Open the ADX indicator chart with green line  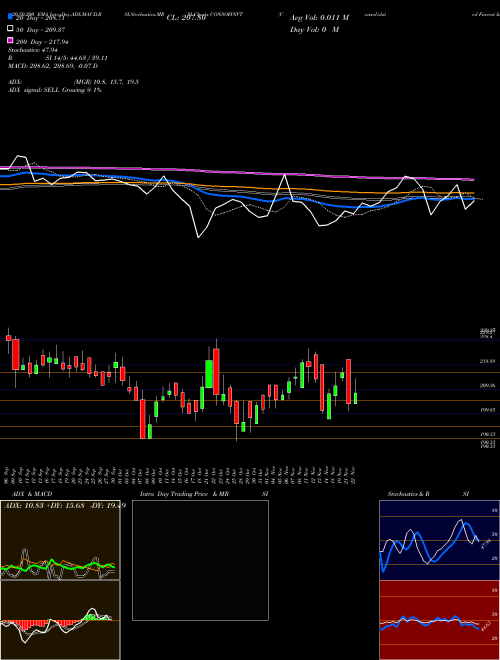(60, 540)
